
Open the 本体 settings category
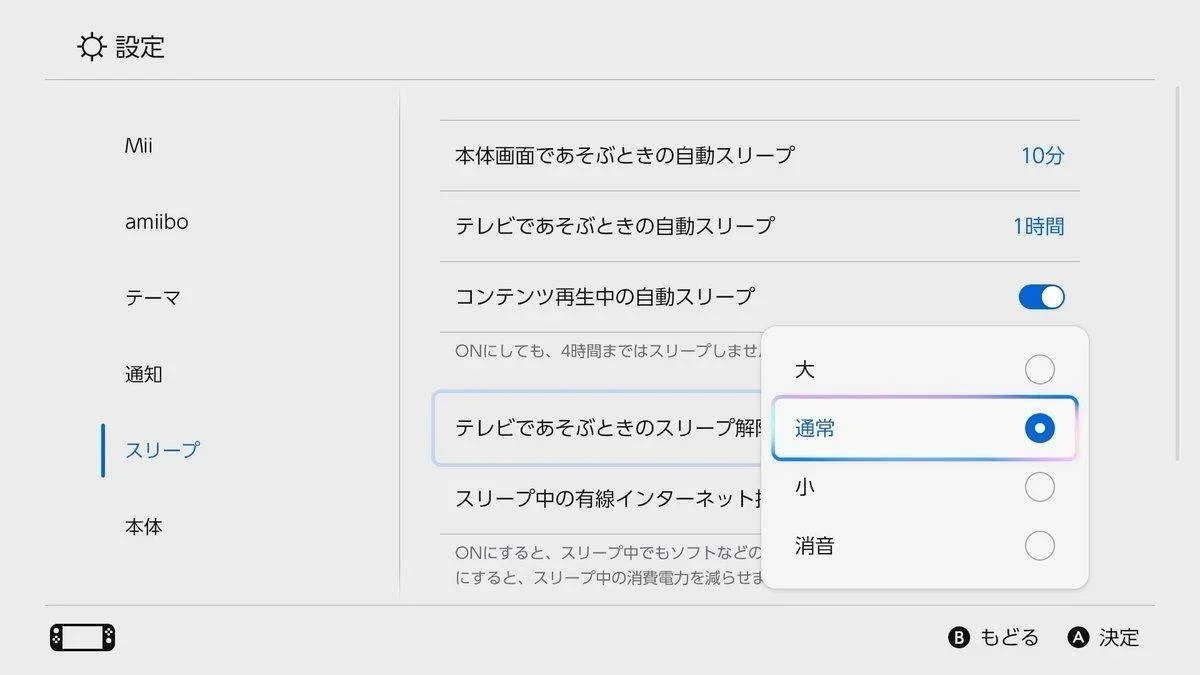coord(144,526)
